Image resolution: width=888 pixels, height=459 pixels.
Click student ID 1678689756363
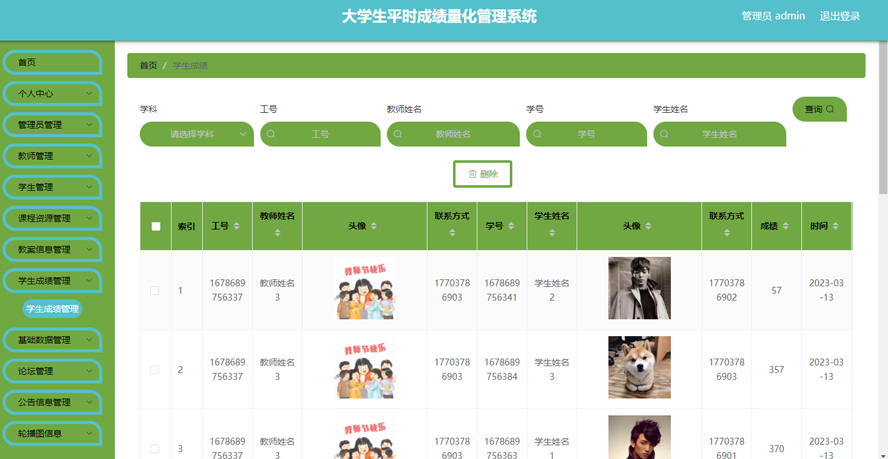coord(502,449)
